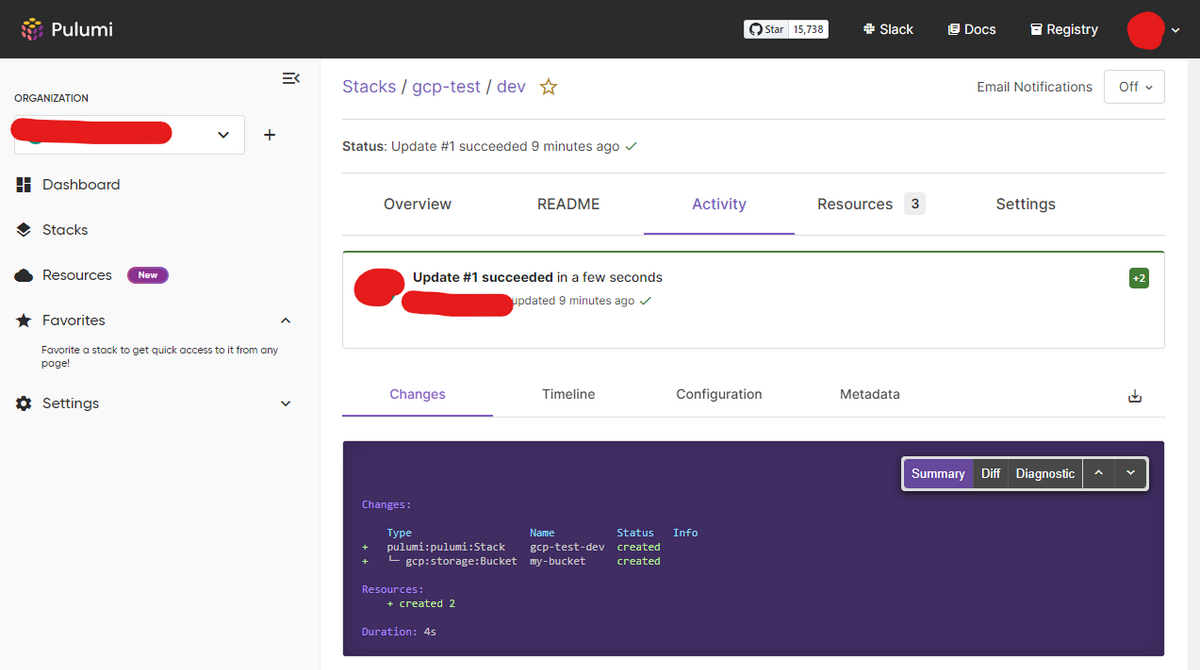Click the dev breadcrumb link
Image resolution: width=1200 pixels, height=670 pixels.
511,86
